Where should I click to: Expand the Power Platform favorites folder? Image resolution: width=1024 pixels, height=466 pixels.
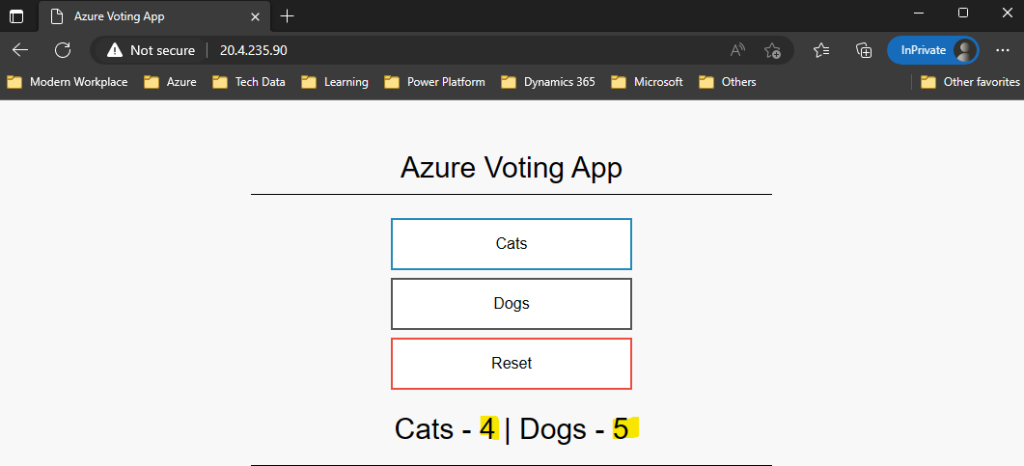pos(434,82)
